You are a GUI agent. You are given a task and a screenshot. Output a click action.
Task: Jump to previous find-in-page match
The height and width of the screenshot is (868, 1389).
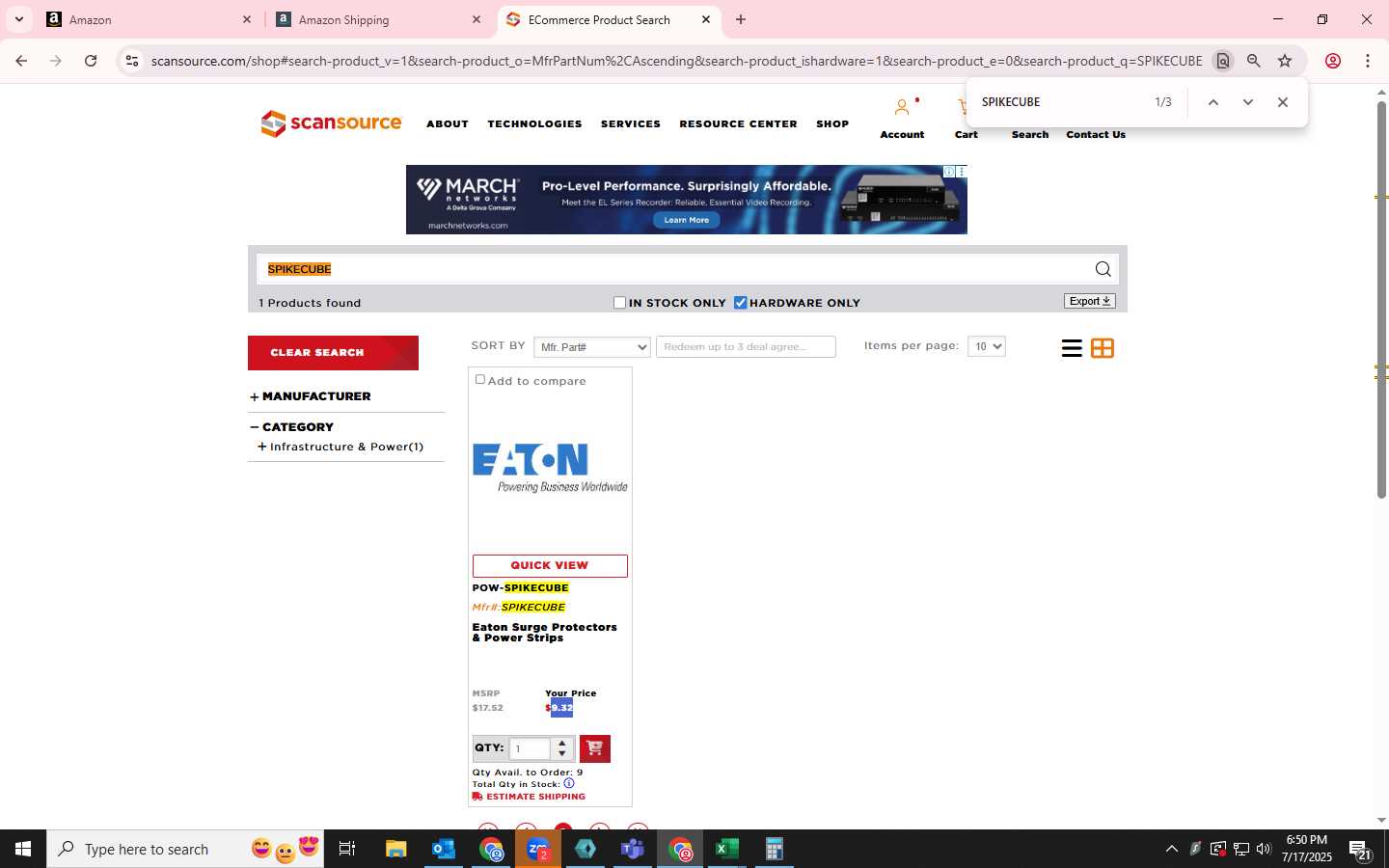(1213, 102)
